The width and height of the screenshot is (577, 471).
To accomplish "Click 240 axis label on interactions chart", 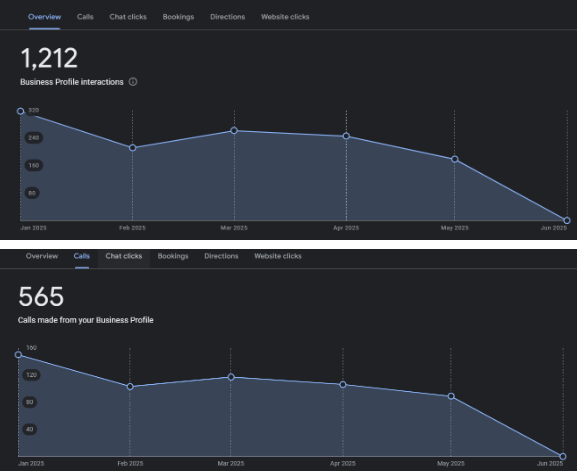I will [33, 138].
